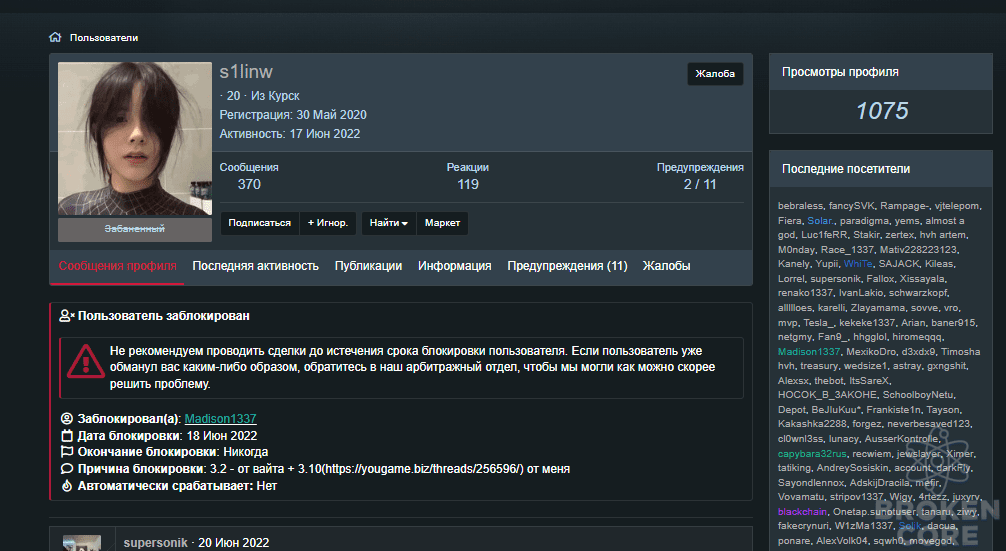The height and width of the screenshot is (551, 1006).
Task: Click the s1linw username heading
Action: click(246, 72)
